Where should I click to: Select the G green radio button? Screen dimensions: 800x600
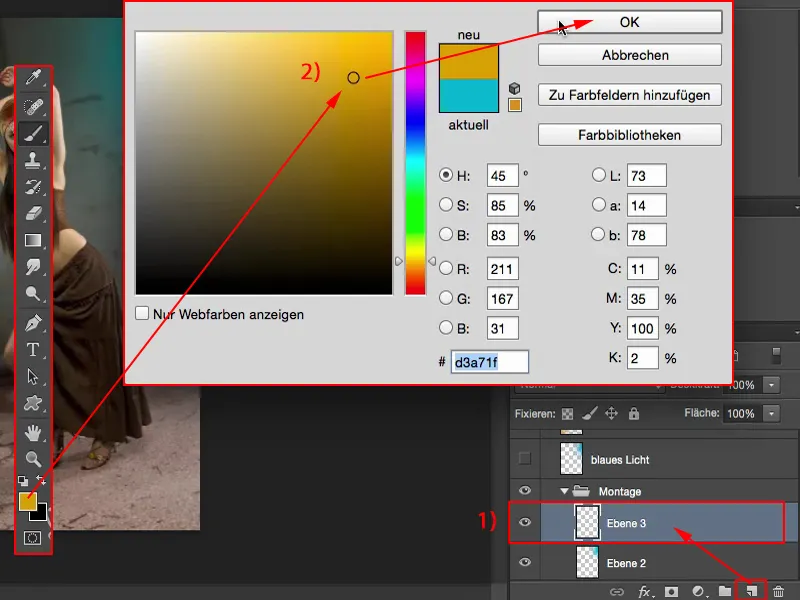[446, 297]
